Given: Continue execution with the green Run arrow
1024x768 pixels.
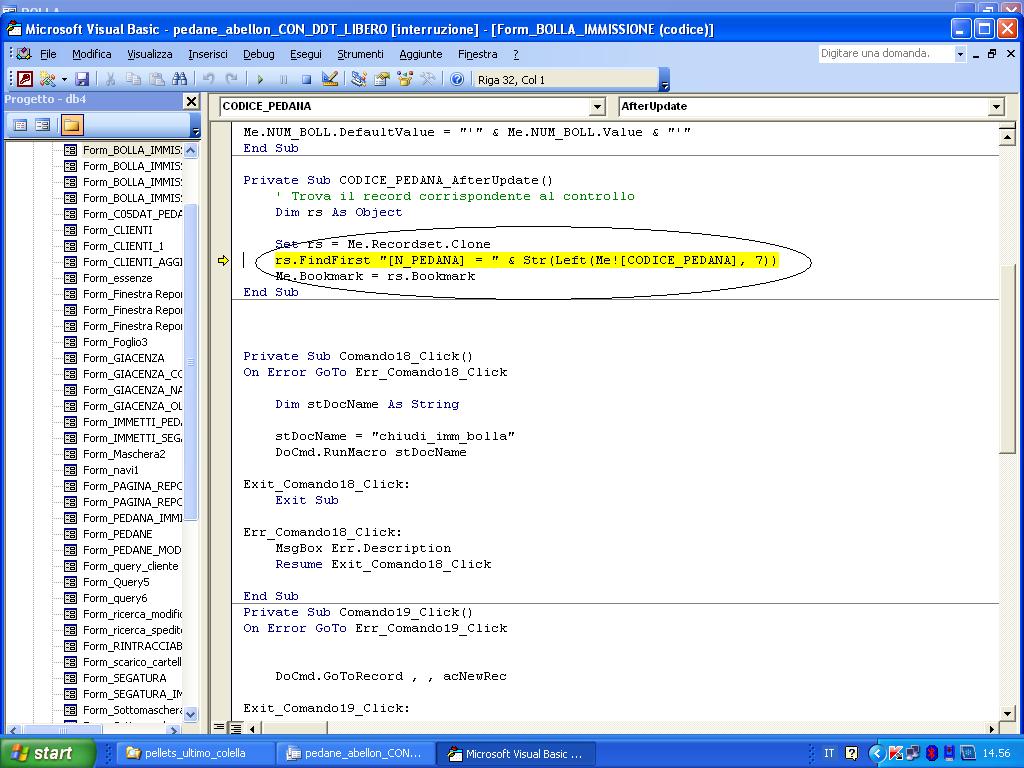Looking at the screenshot, I should (261, 79).
